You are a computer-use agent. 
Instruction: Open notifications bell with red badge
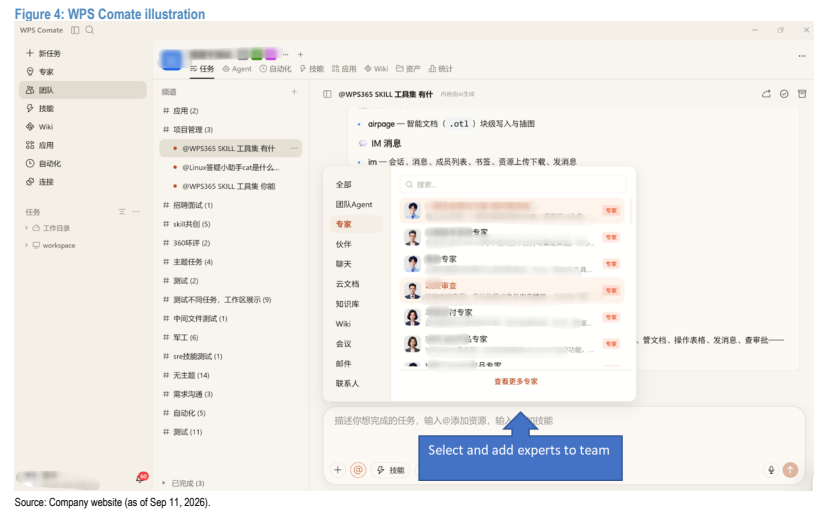pyautogui.click(x=141, y=478)
